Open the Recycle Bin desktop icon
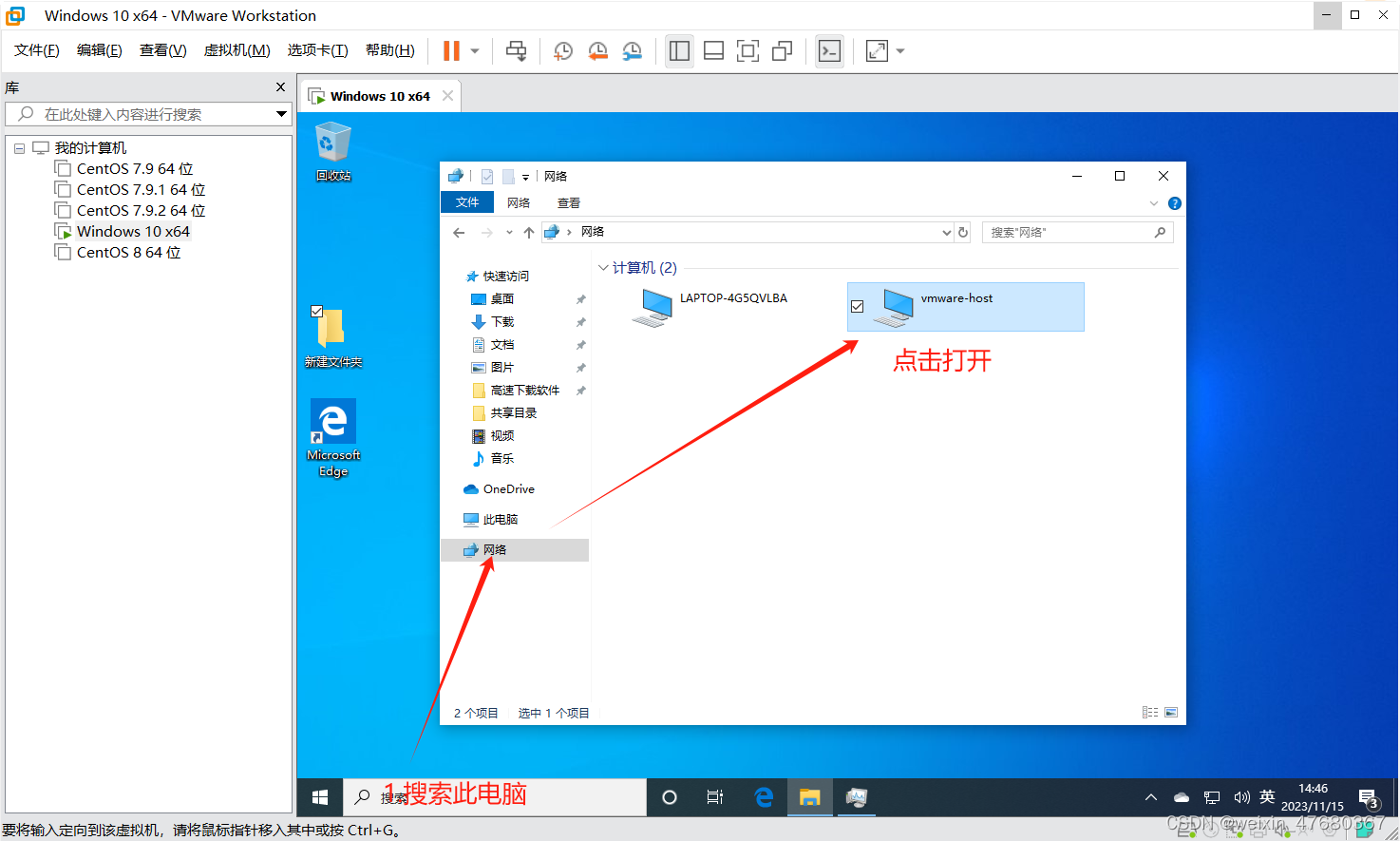 point(333,152)
